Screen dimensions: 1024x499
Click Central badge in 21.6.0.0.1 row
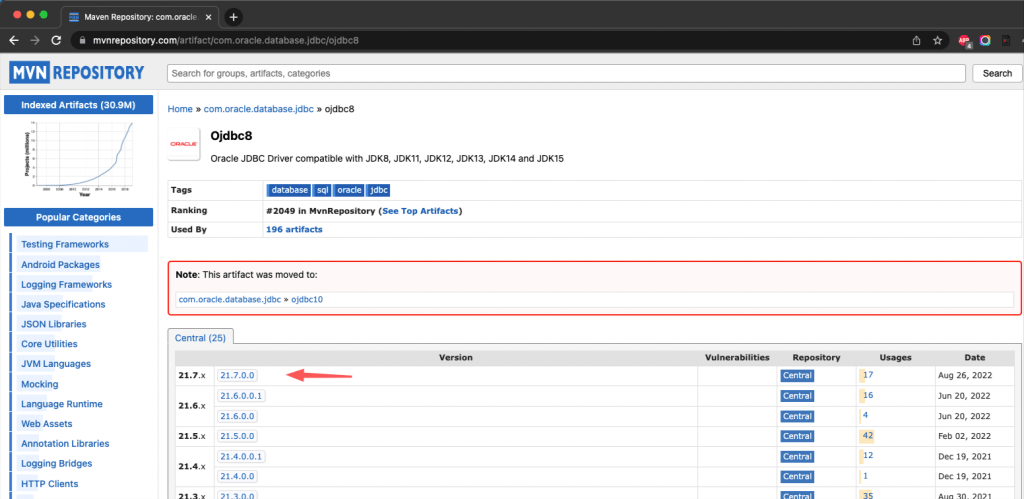tap(797, 396)
